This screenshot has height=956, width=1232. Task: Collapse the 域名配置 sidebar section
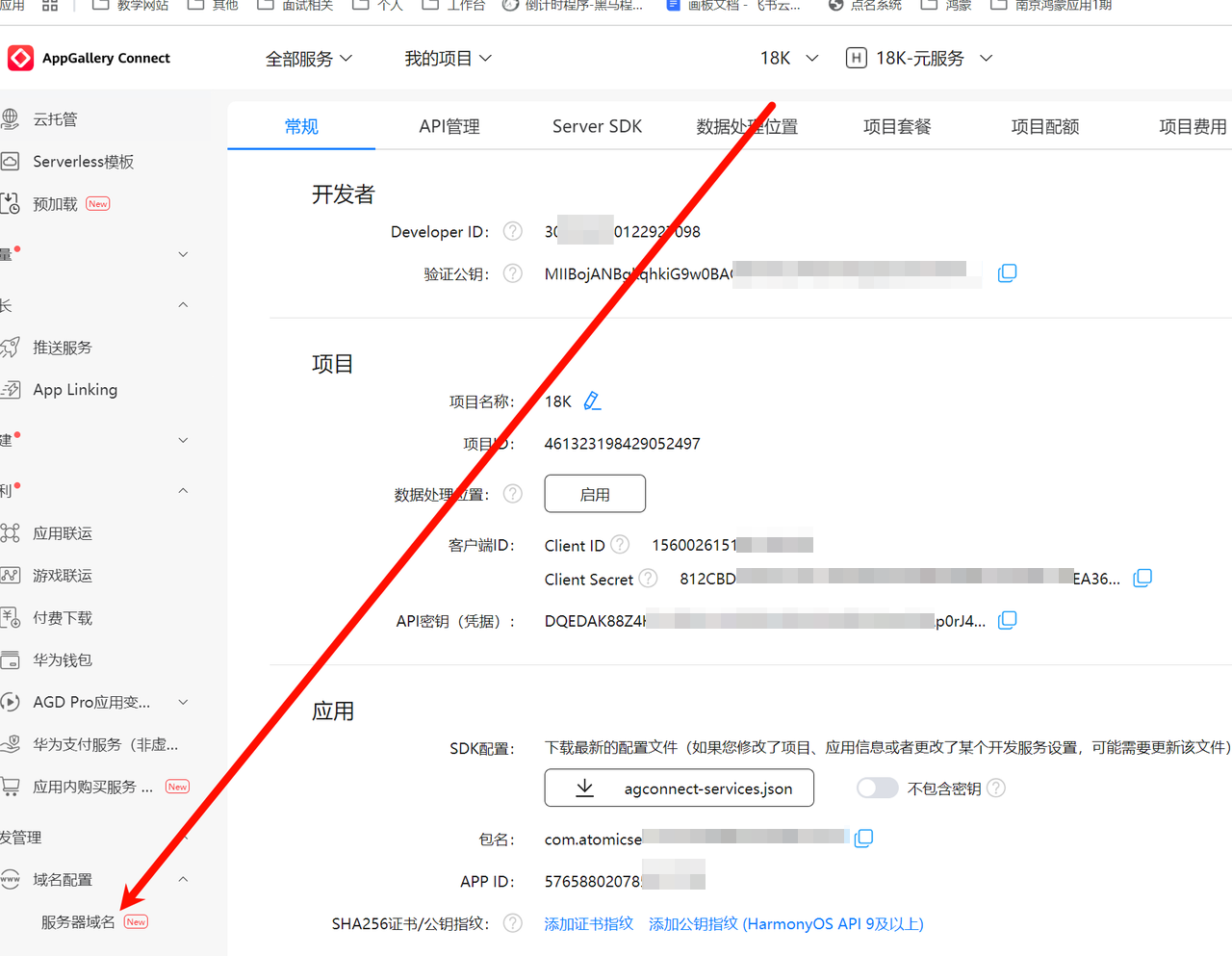[x=183, y=879]
